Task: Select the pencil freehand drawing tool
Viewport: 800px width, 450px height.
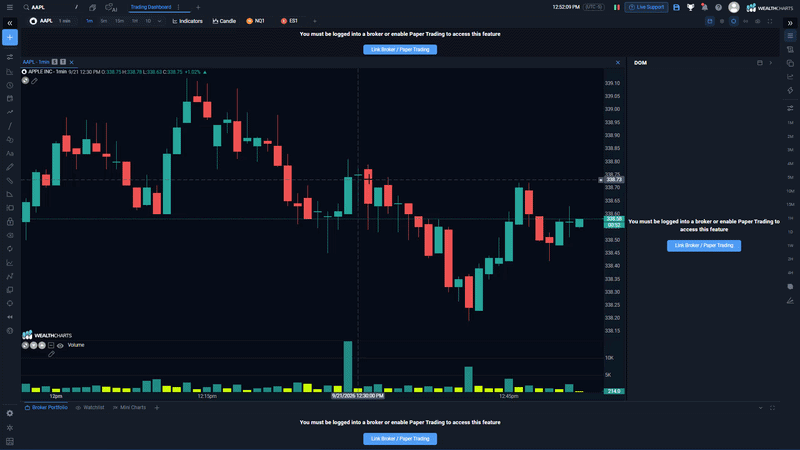Action: click(10, 167)
